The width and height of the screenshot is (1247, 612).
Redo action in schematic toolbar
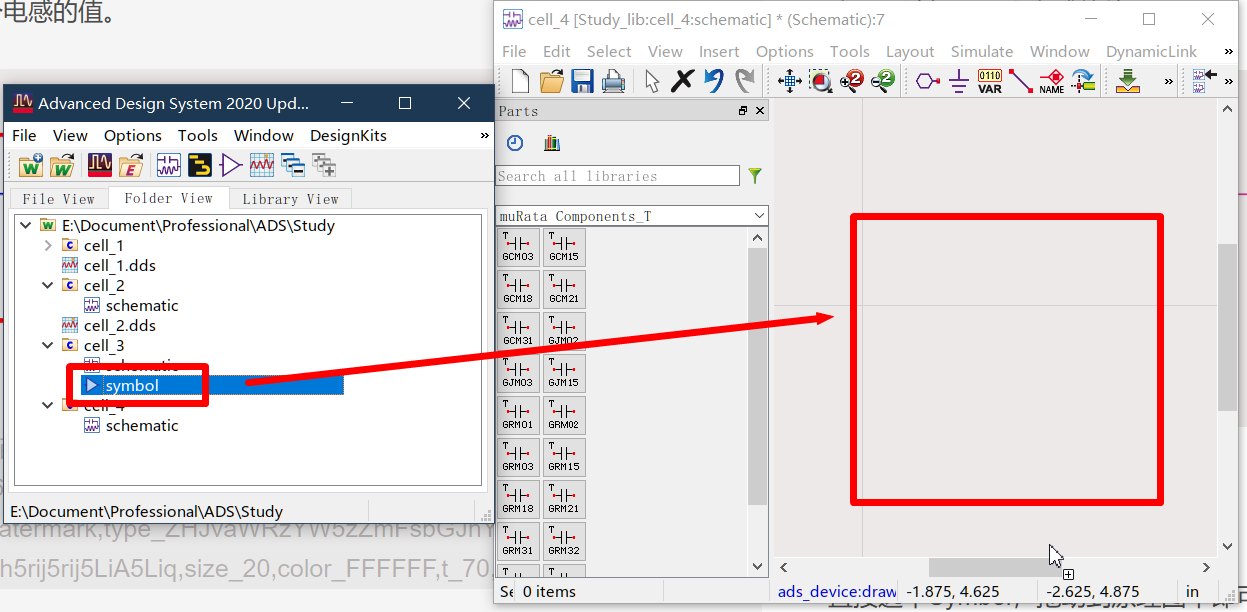tap(745, 81)
